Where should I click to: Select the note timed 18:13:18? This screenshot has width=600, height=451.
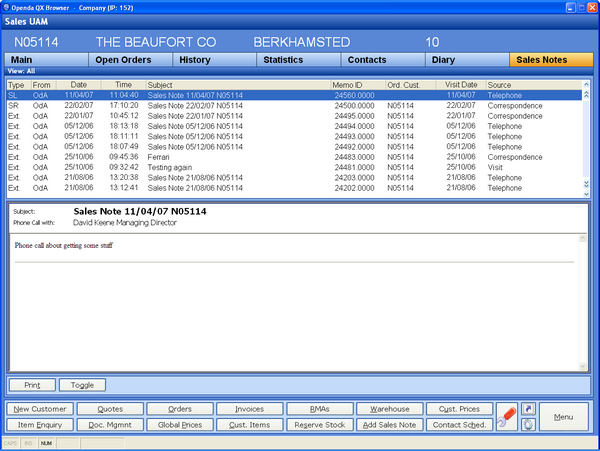pyautogui.click(x=295, y=126)
